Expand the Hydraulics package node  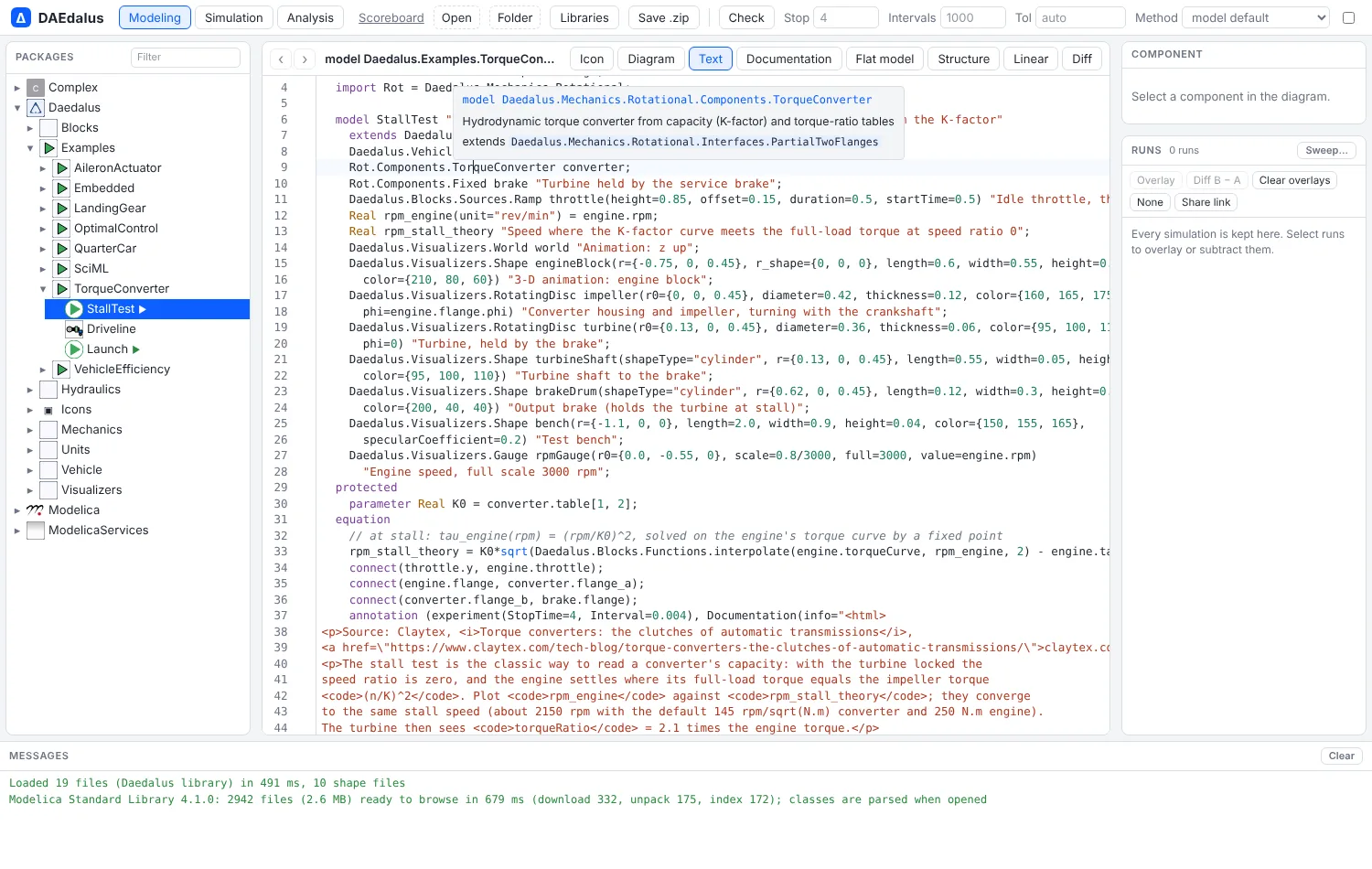29,390
